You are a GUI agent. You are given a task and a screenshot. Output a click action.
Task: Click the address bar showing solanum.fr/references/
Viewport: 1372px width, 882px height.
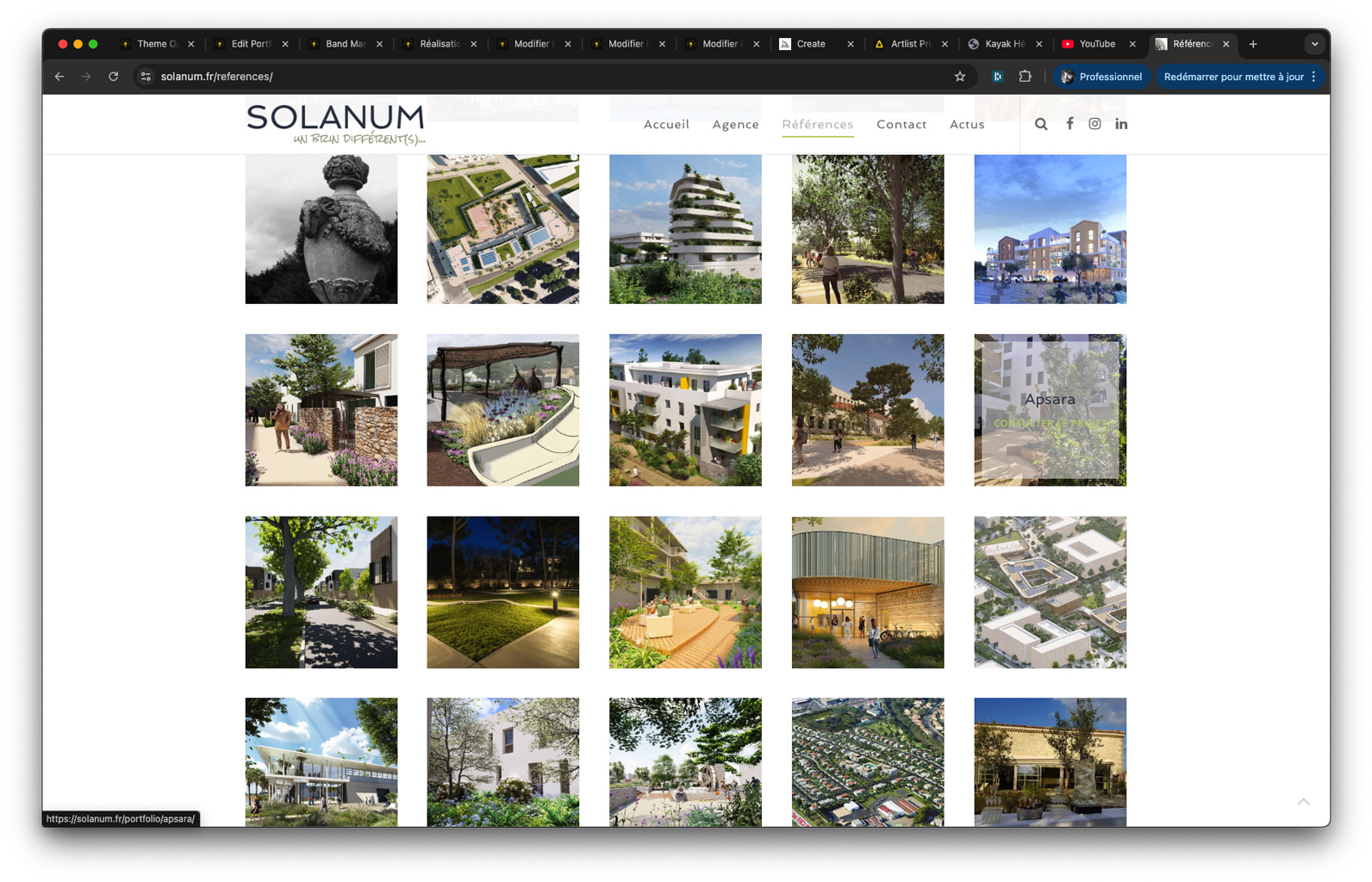(517, 77)
